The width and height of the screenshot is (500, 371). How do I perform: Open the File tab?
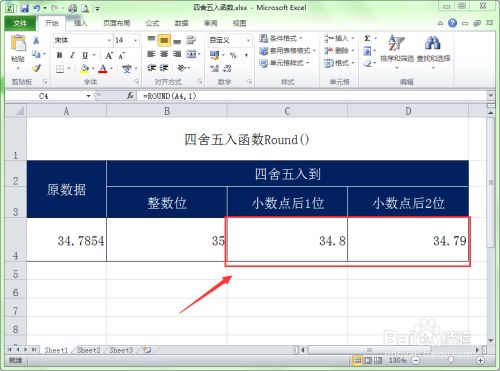pos(20,23)
